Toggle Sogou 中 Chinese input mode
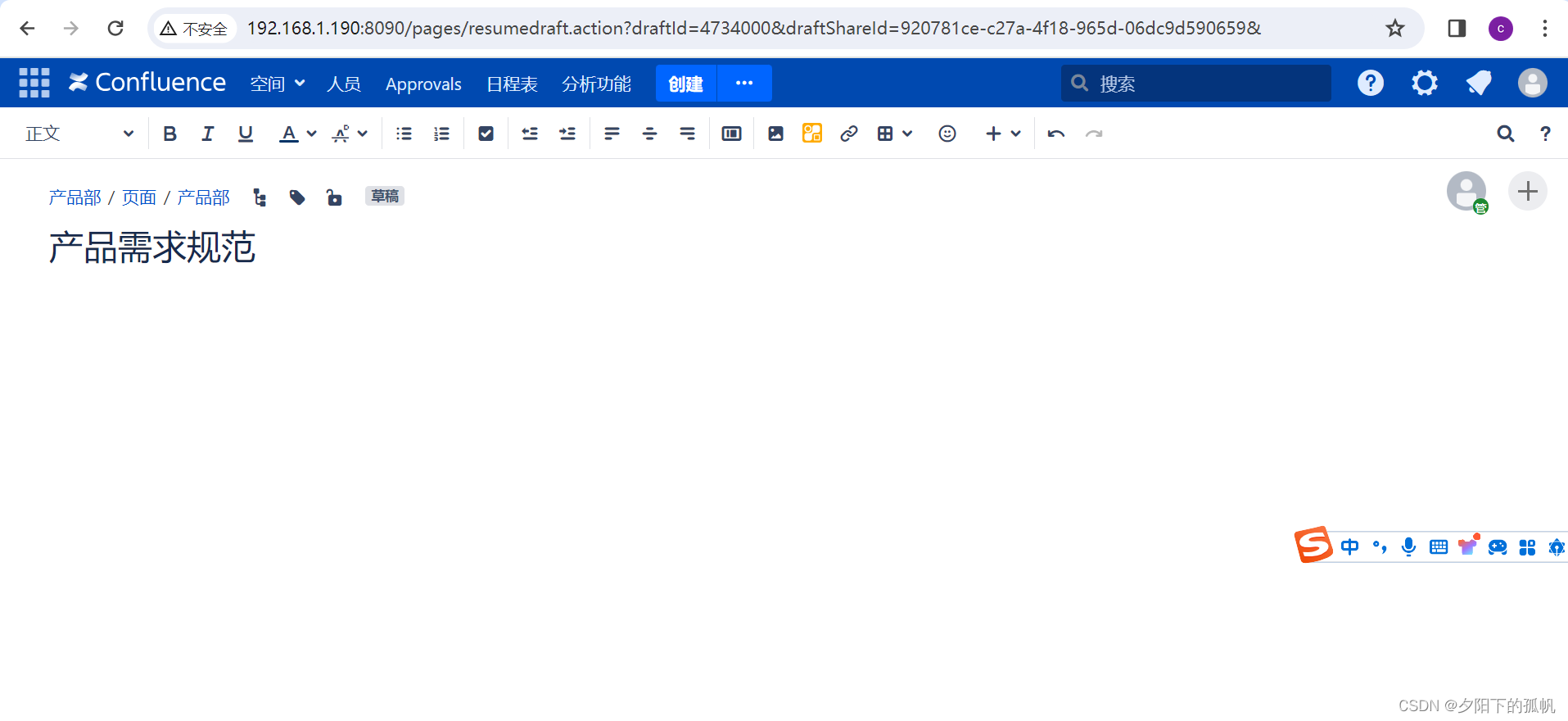Viewport: 1568px width, 721px height. (1350, 546)
